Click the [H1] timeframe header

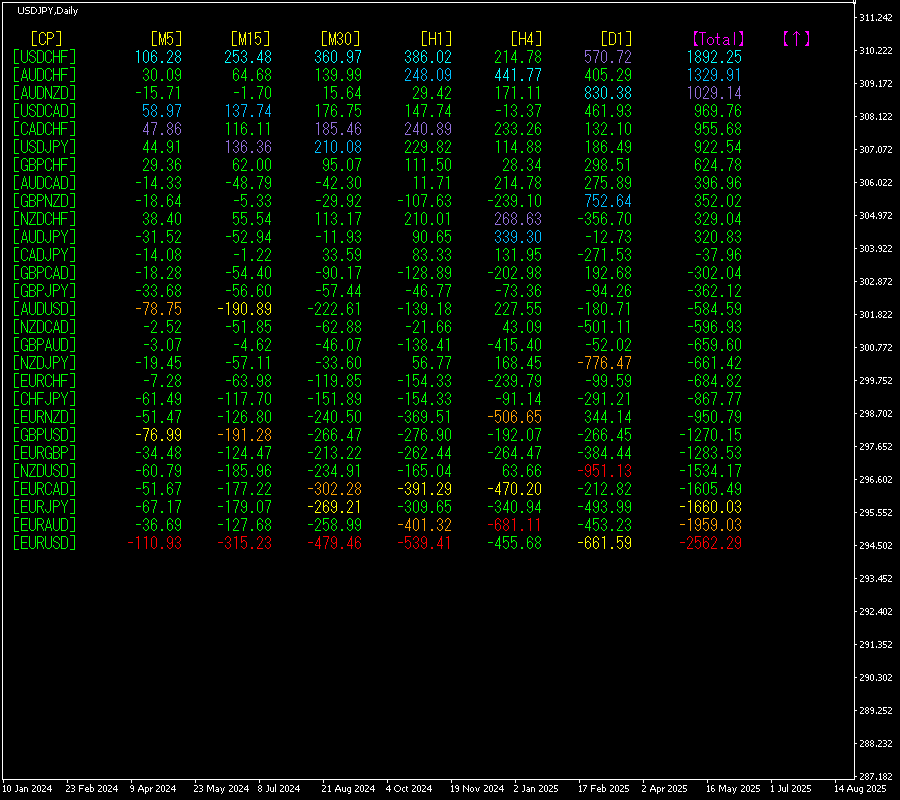pyautogui.click(x=436, y=39)
